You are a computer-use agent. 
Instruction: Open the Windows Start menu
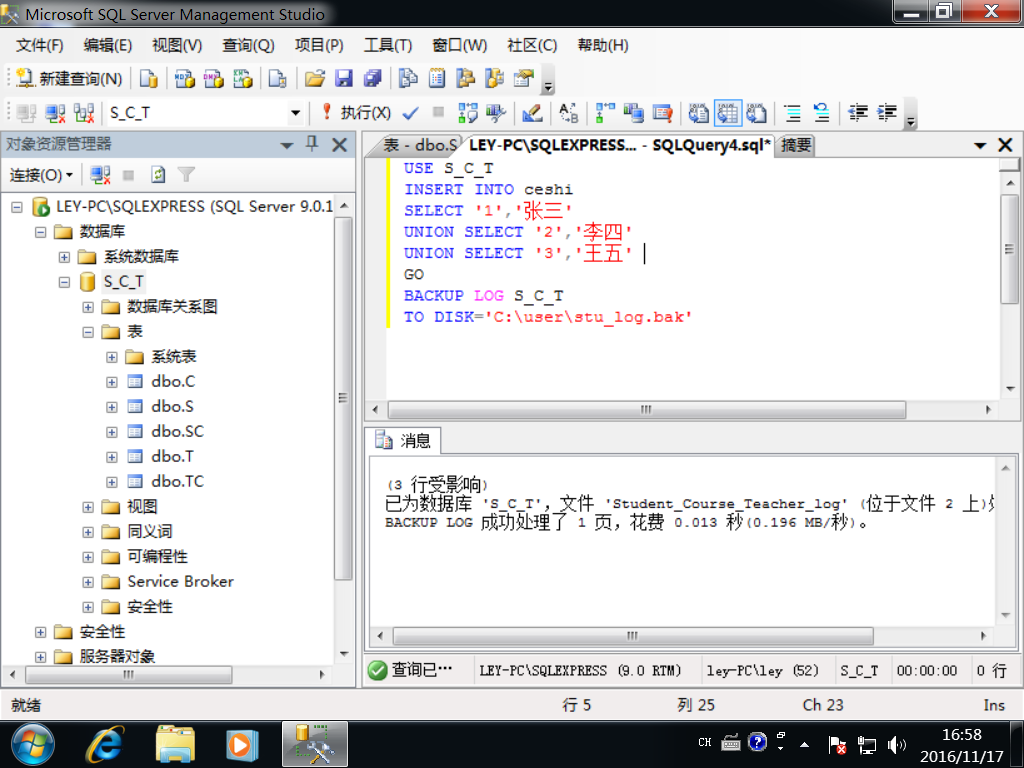(33, 744)
